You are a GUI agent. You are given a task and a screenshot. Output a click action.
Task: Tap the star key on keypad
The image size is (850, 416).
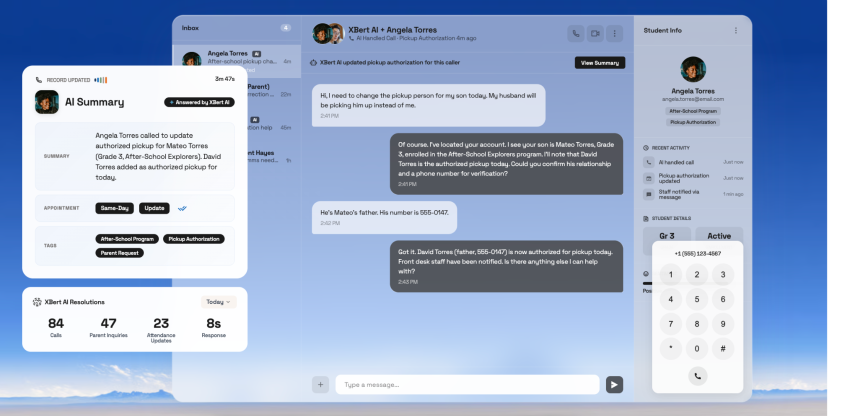671,349
